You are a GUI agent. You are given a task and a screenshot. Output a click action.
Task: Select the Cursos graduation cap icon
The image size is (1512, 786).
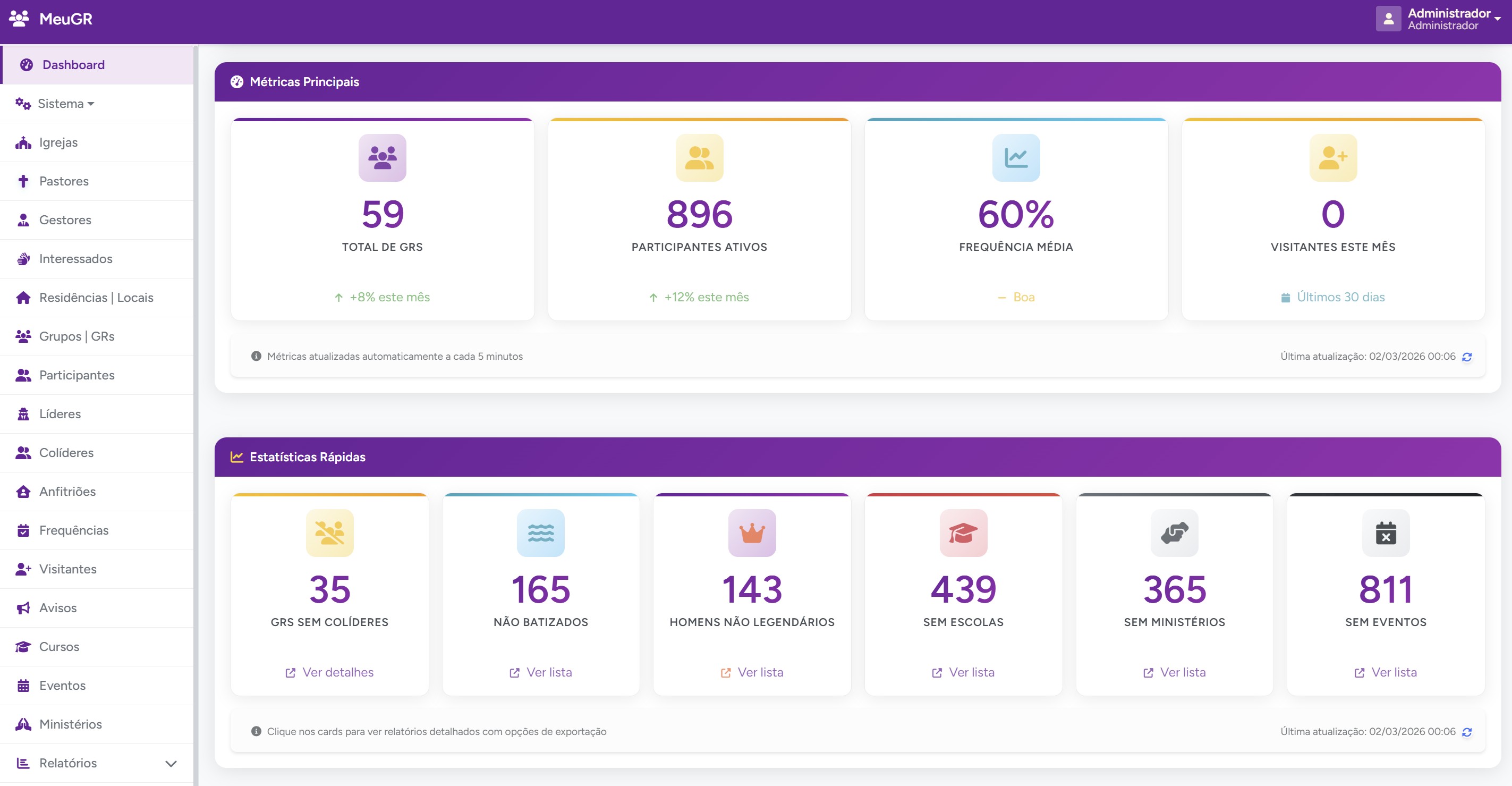click(23, 646)
